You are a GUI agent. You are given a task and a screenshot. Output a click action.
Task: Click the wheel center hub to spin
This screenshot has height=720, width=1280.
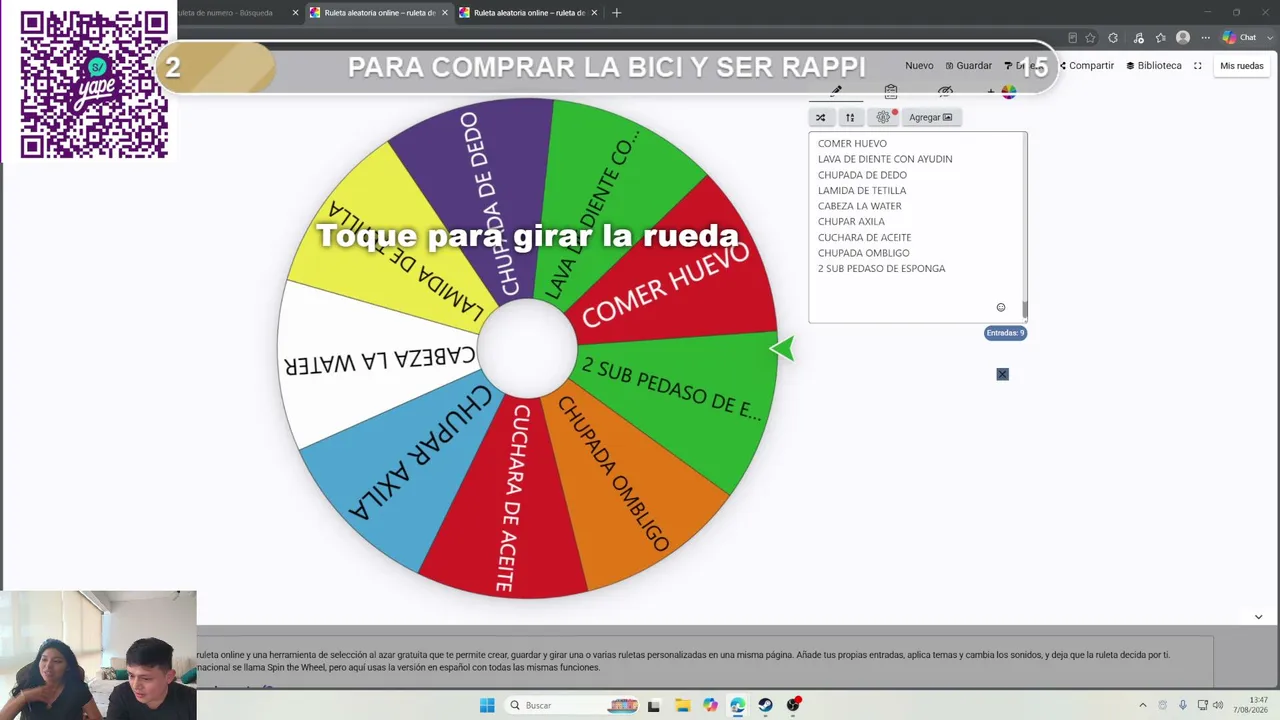coord(527,349)
